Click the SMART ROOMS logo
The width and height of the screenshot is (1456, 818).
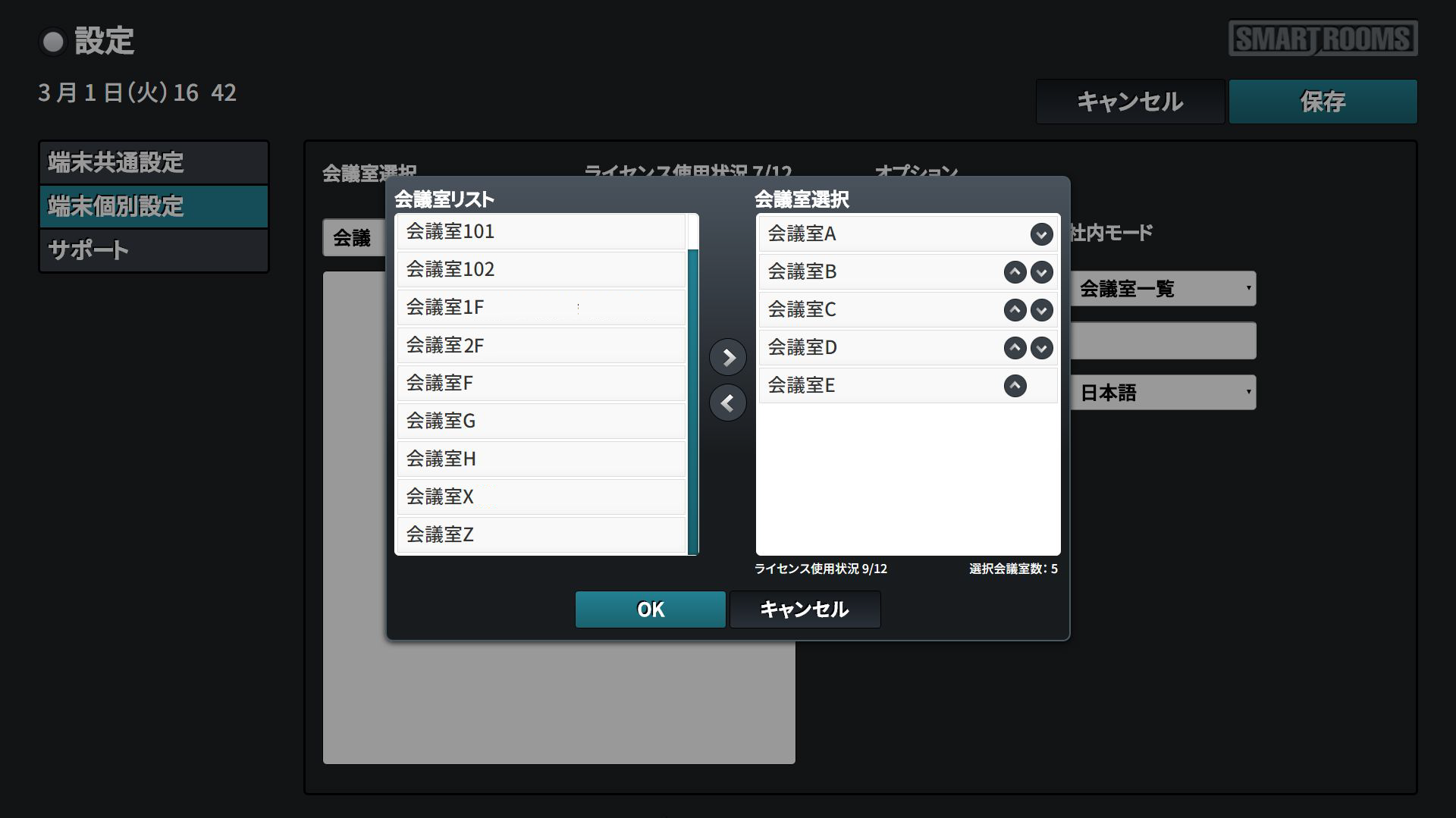pos(1323,39)
